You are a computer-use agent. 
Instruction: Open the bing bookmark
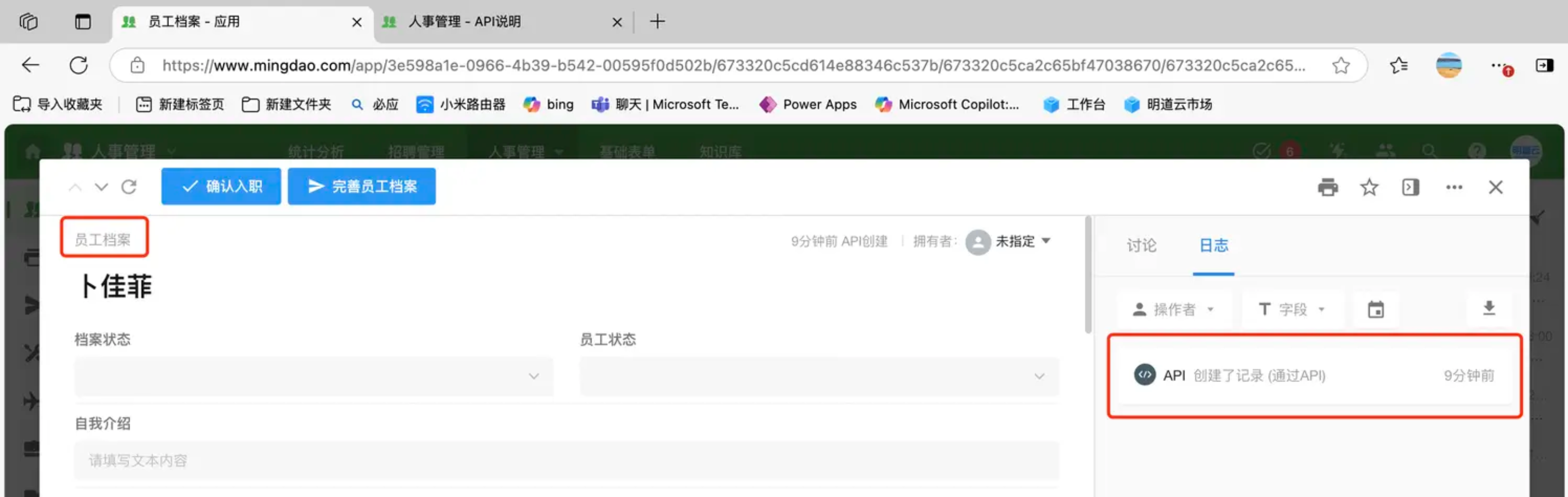click(549, 105)
